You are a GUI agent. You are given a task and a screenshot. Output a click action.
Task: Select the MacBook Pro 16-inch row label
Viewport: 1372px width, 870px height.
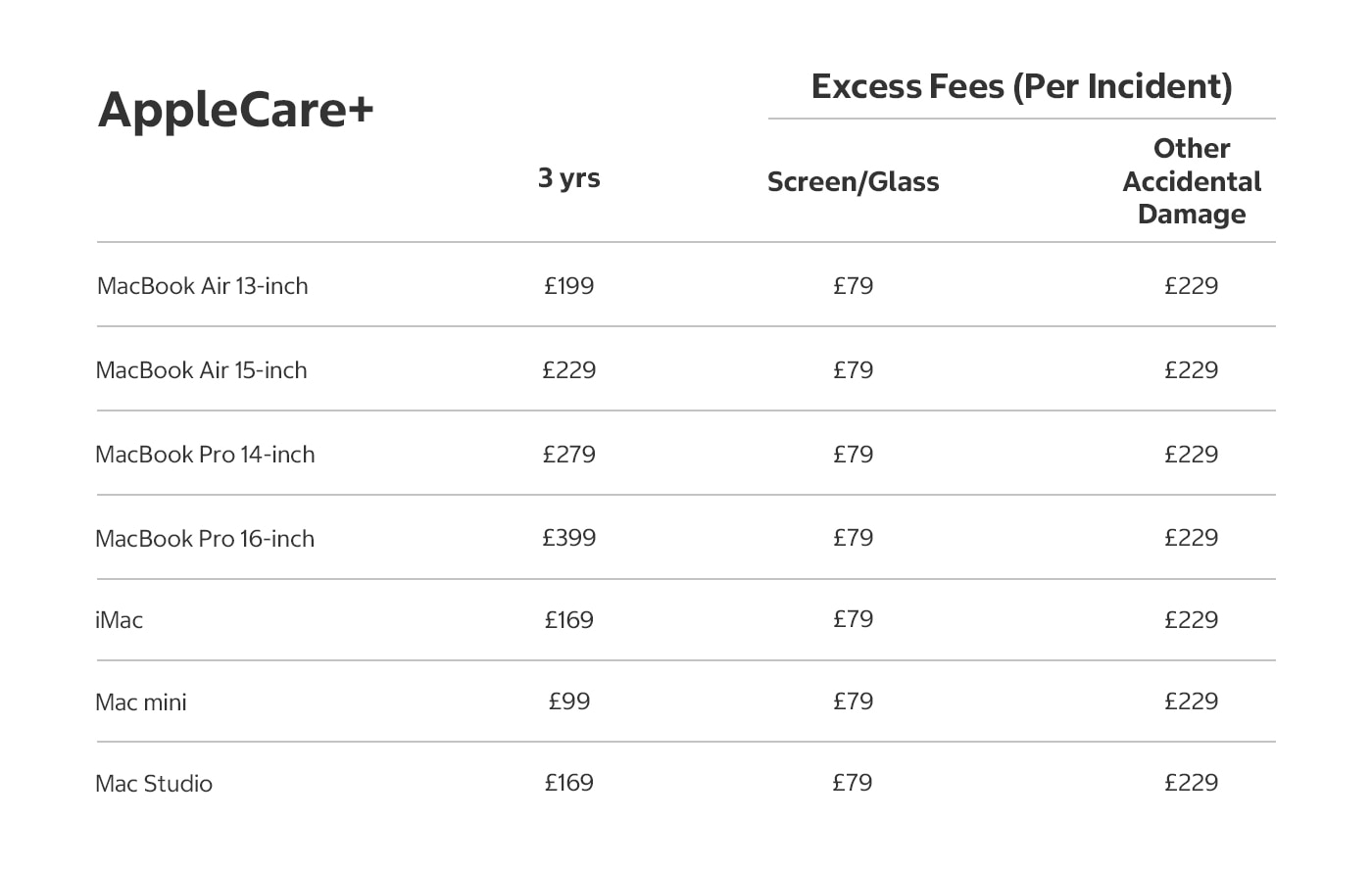tap(206, 539)
